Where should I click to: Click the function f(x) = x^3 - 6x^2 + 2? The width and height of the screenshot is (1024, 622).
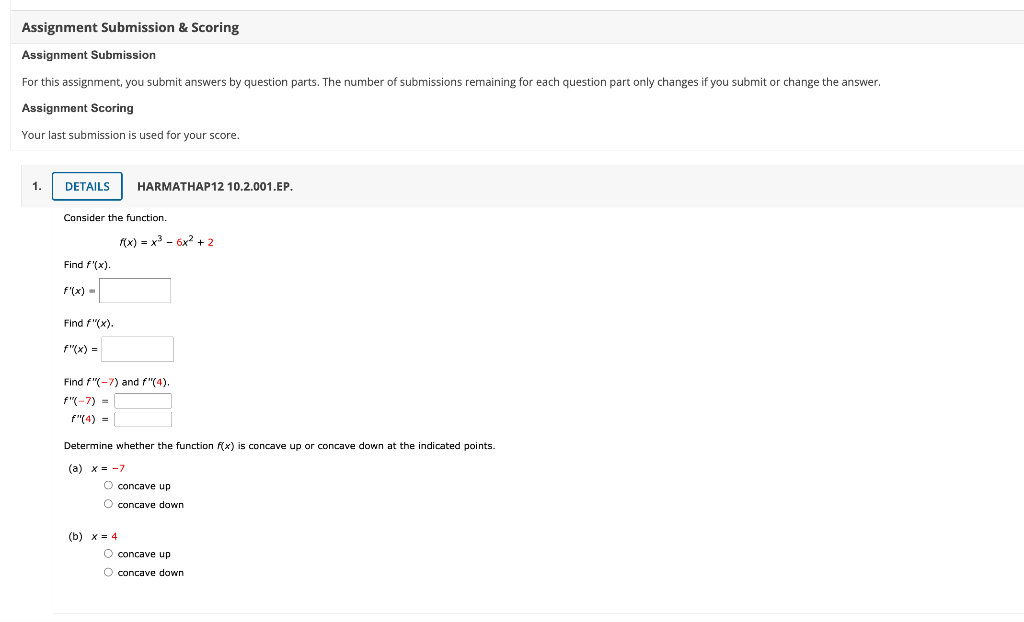point(166,241)
